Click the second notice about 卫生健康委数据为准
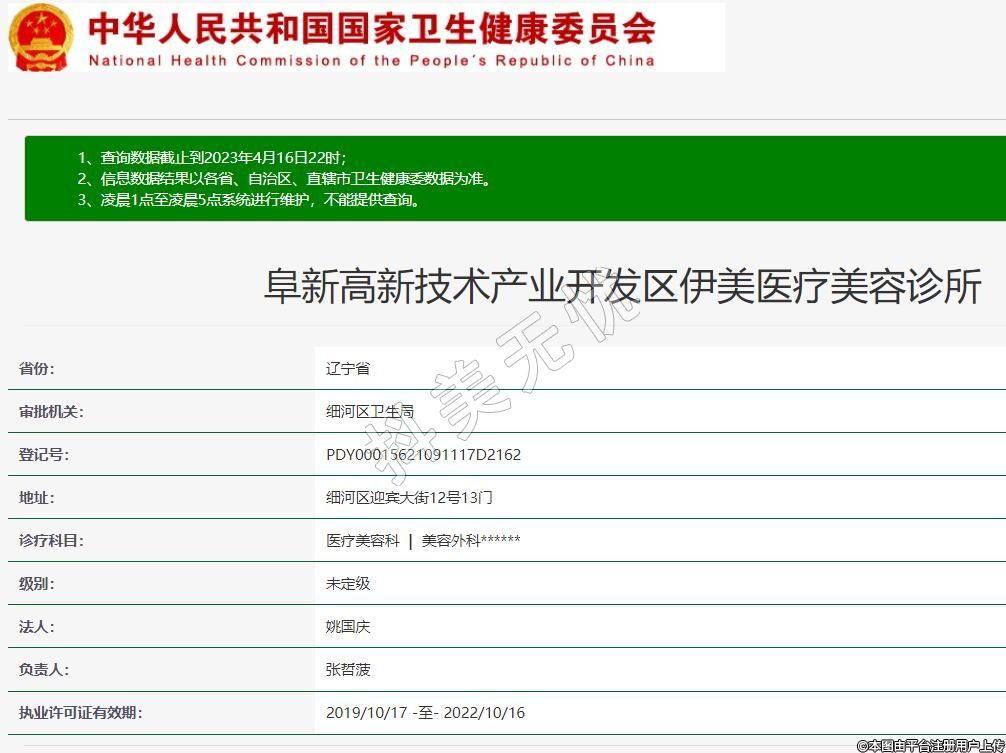 tap(284, 179)
